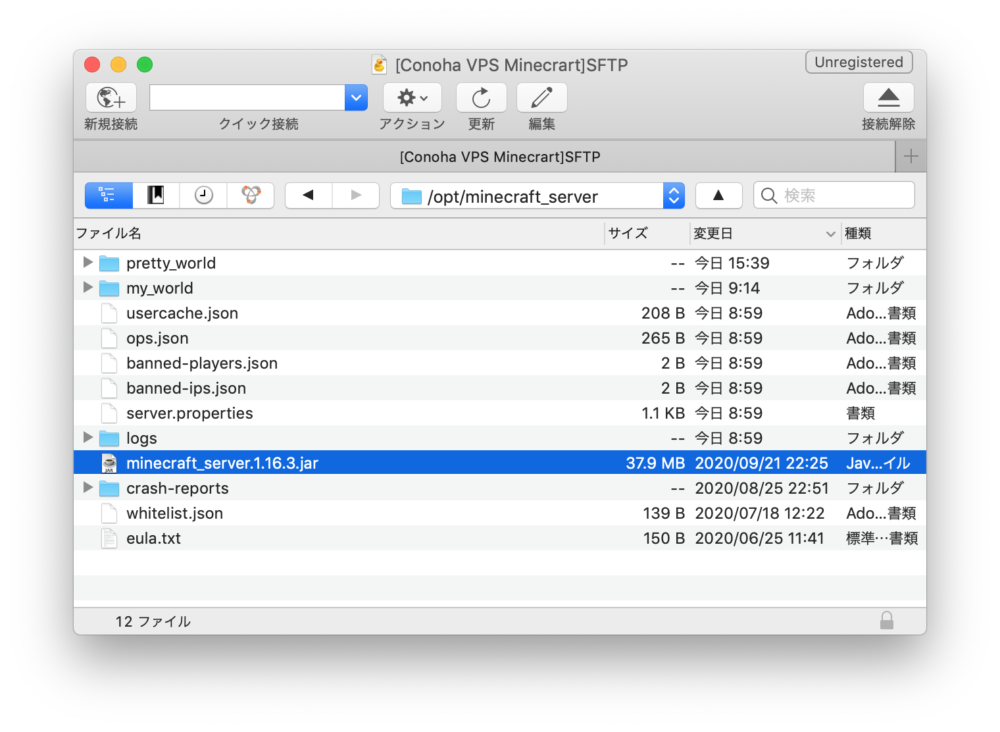Expand the logs folder

88,438
